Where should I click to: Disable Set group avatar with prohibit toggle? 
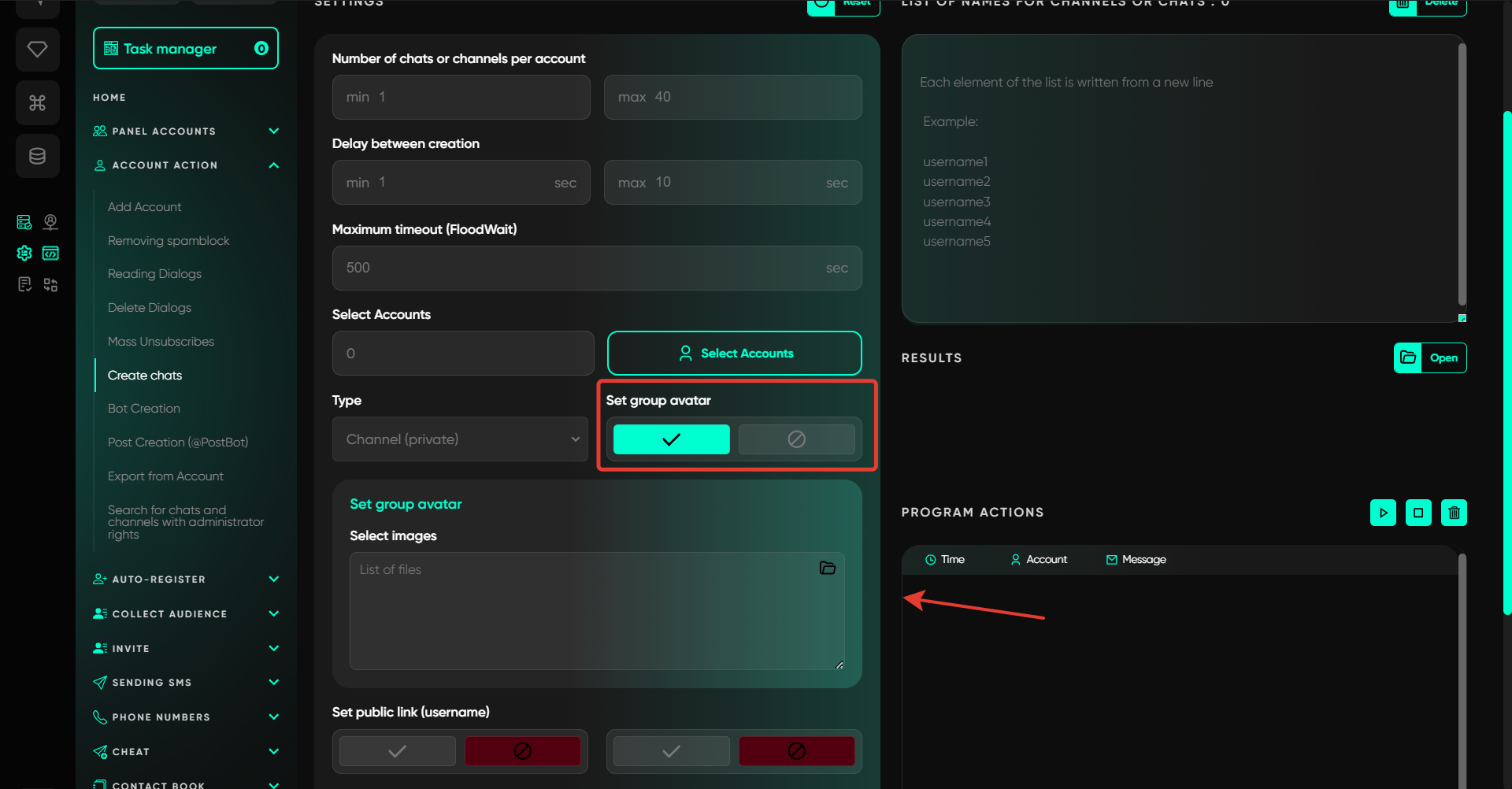click(796, 439)
